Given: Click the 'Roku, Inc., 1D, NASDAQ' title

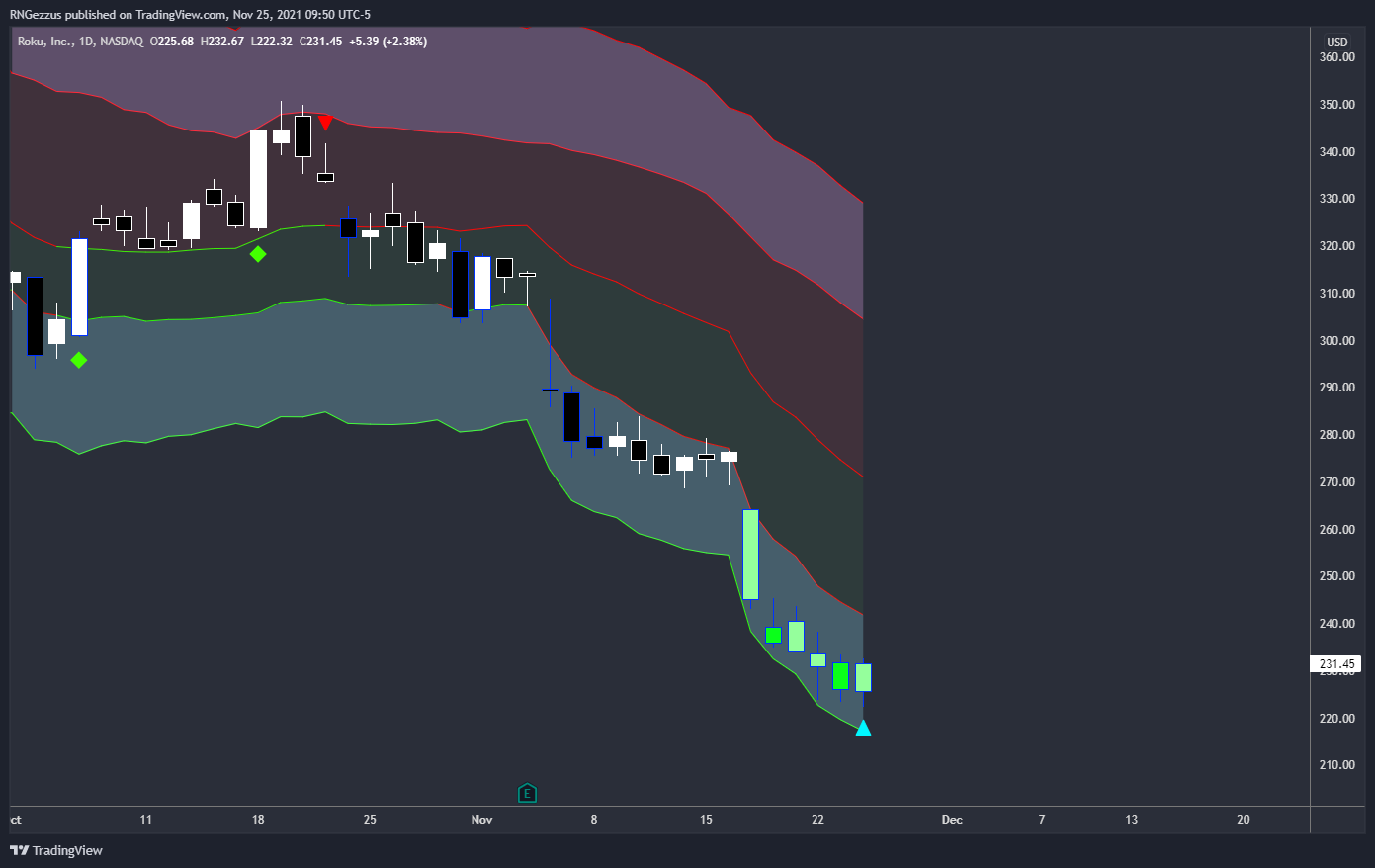Looking at the screenshot, I should coord(80,42).
